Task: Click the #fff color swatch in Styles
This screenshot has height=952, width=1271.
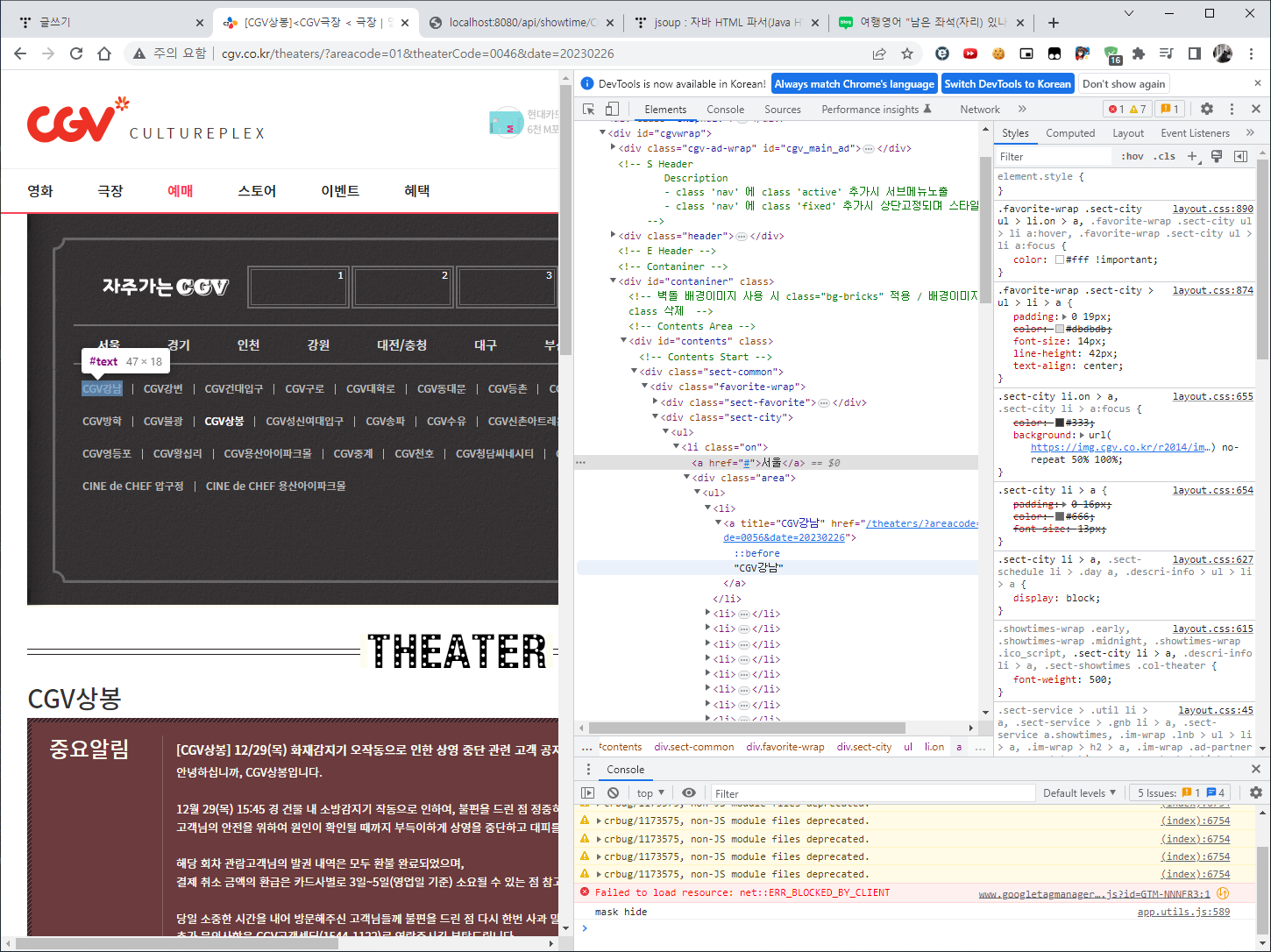Action: click(1060, 259)
